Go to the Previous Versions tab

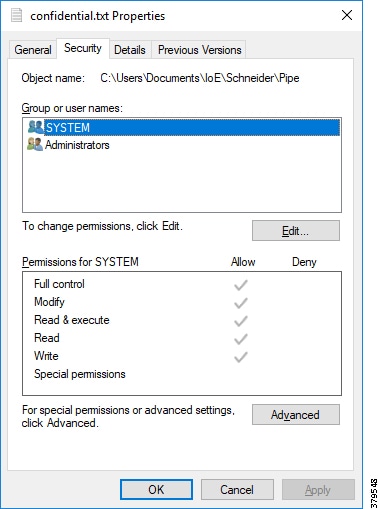[199, 50]
